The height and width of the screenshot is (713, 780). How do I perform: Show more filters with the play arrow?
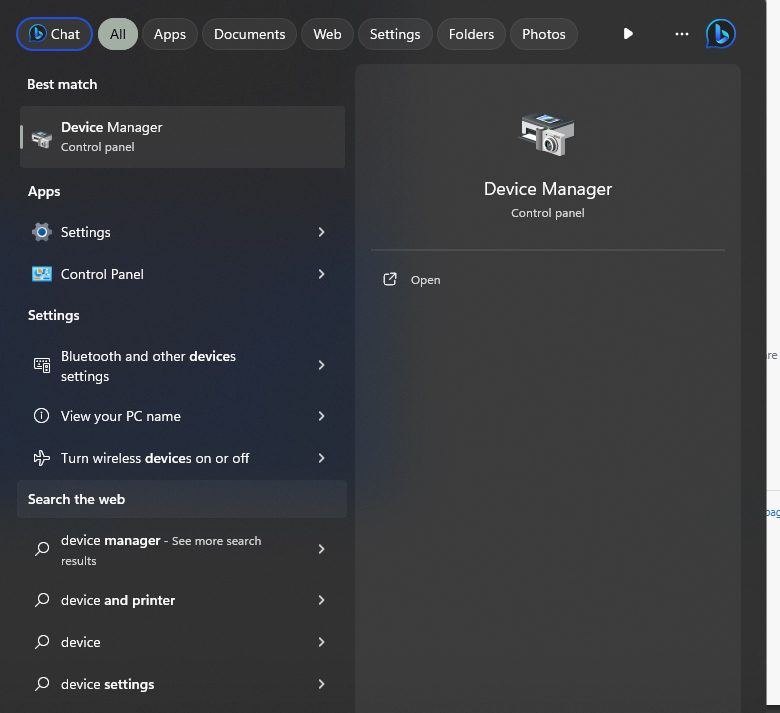pos(628,34)
